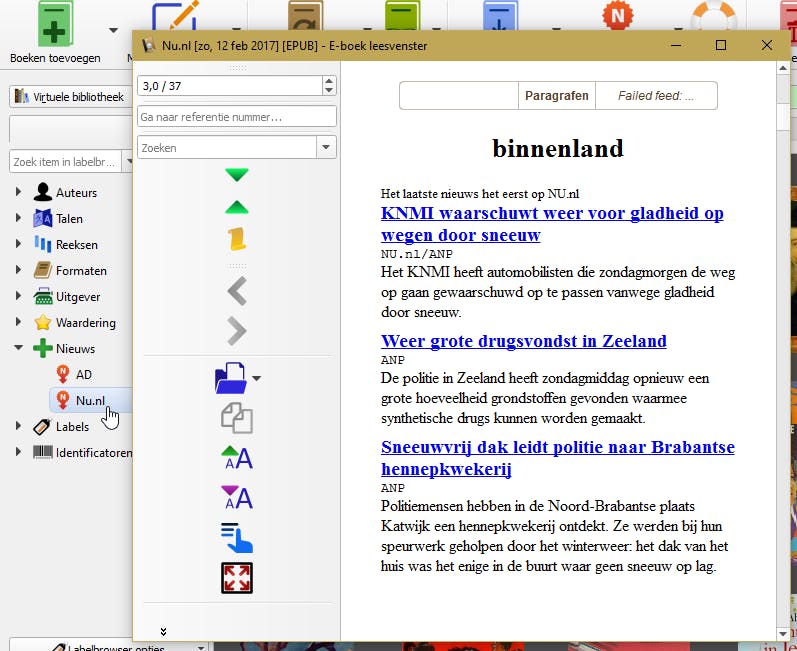This screenshot has height=651, width=797.
Task: Toggle full screen with the red arrows icon
Action: [x=237, y=578]
